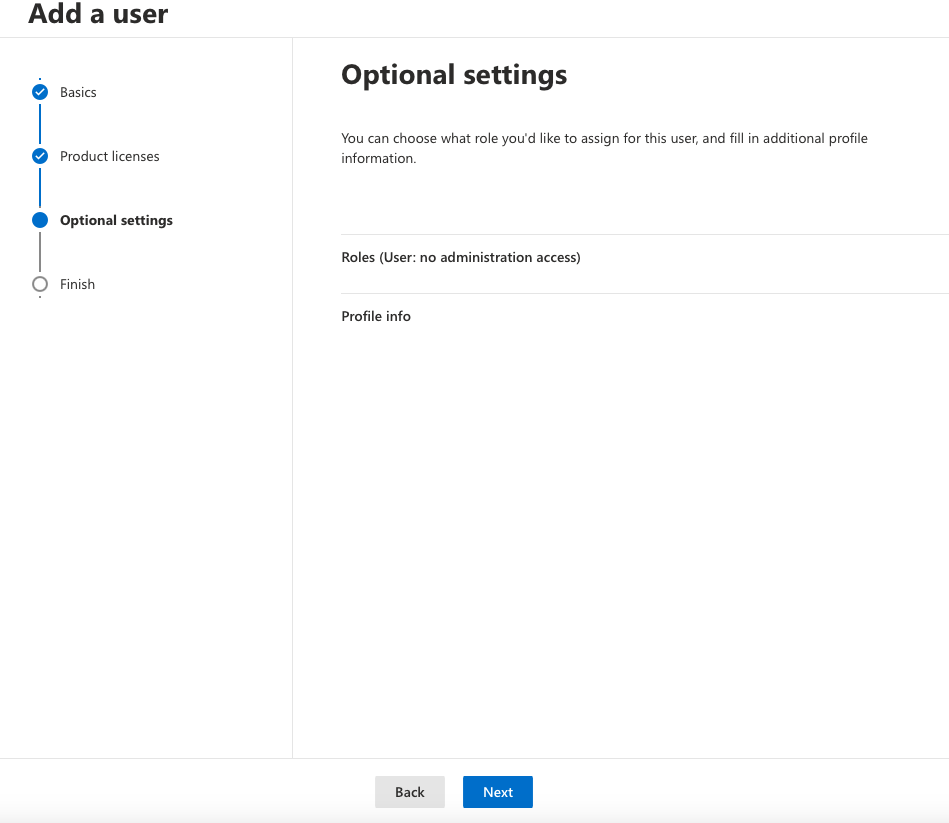
Task: Click the empty Finish step circle
Action: pyautogui.click(x=40, y=284)
